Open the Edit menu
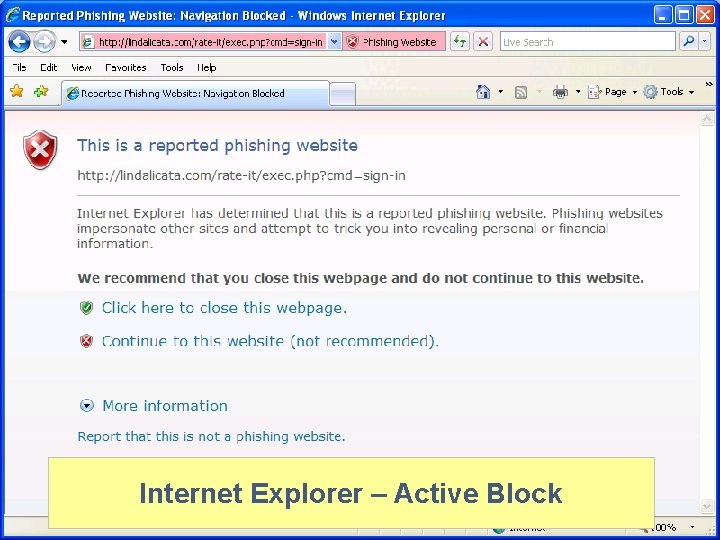Viewport: 720px width, 540px height. click(49, 68)
